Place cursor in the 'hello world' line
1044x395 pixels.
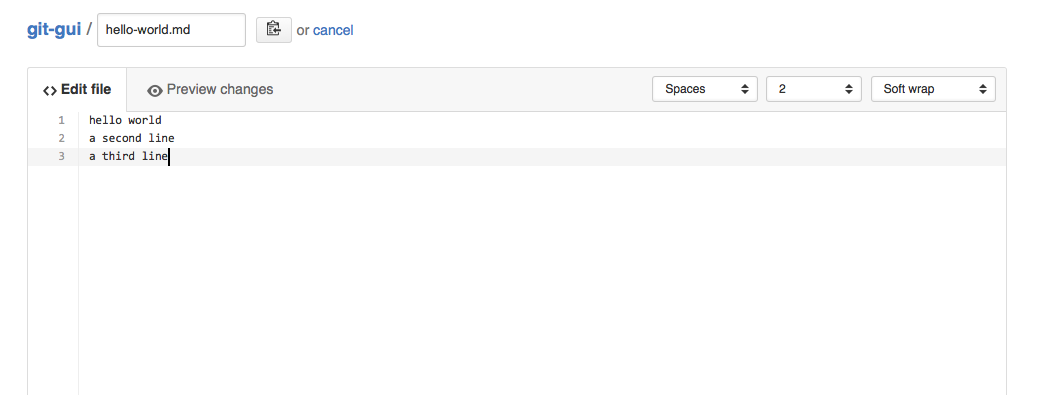click(x=125, y=121)
